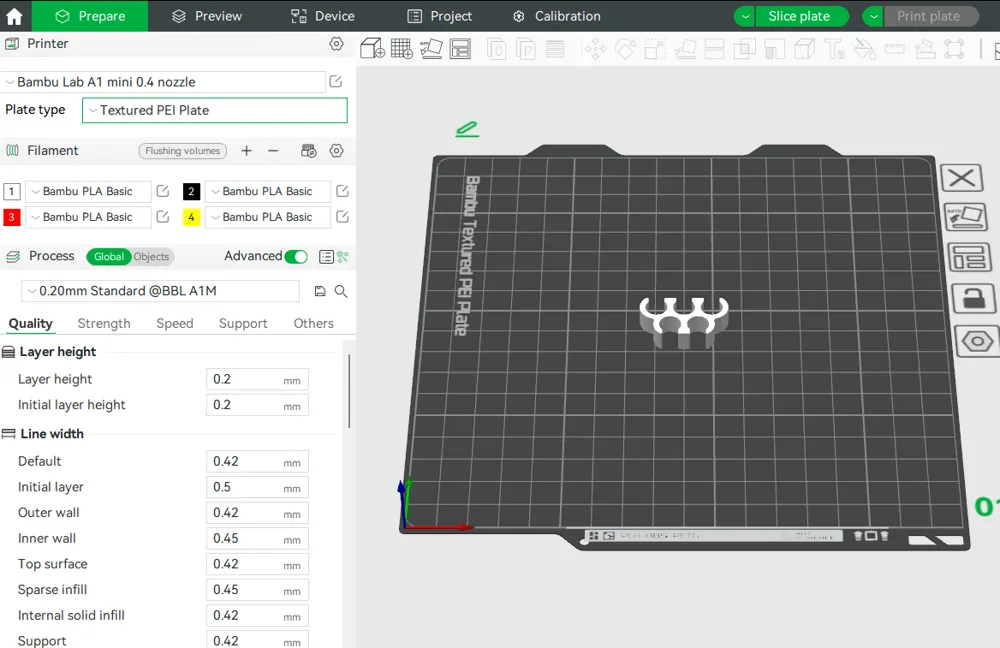Switch to the Project tab
Image resolution: width=1000 pixels, height=648 pixels.
[439, 16]
